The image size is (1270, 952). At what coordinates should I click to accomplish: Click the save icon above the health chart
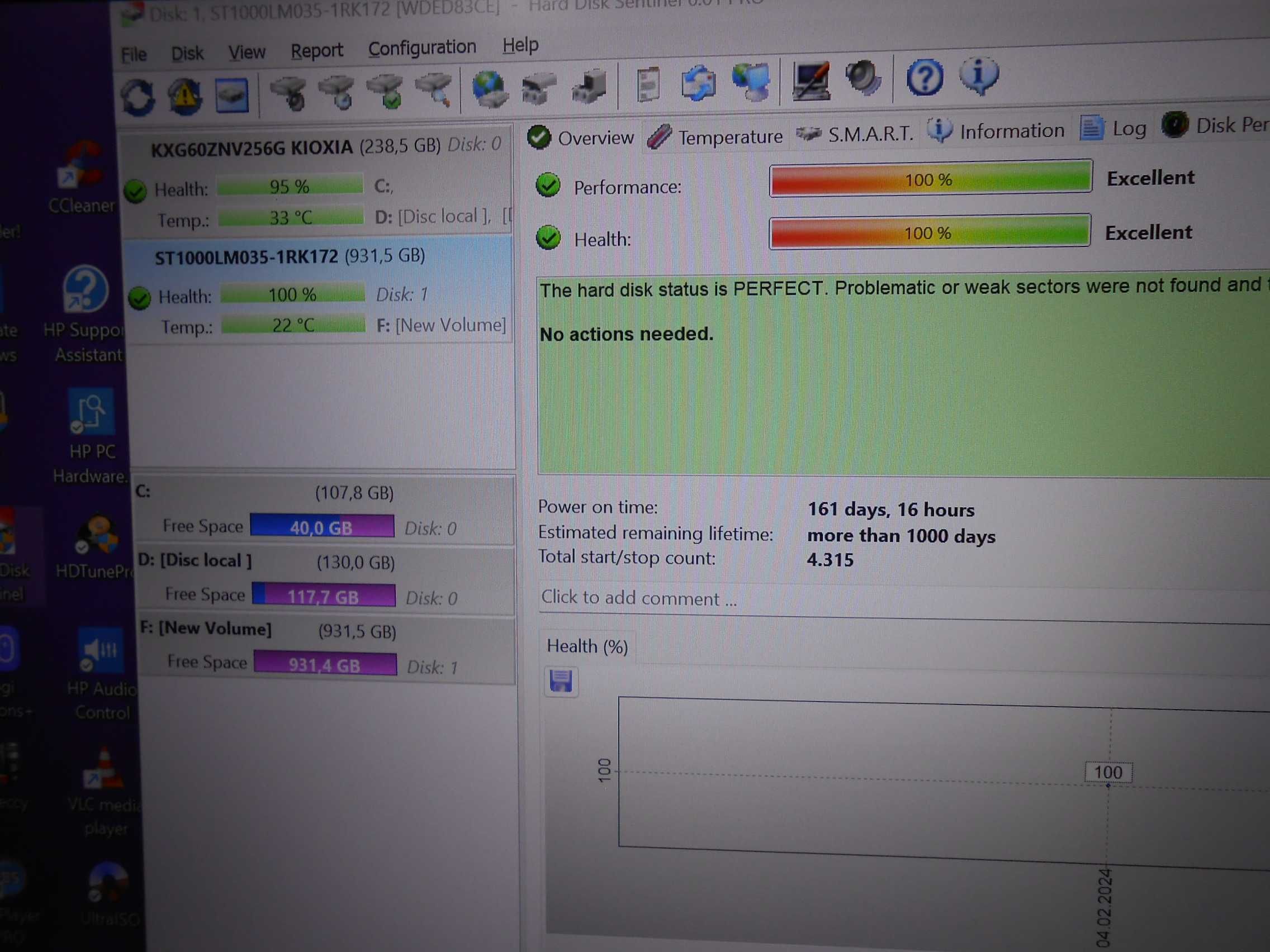[x=561, y=682]
